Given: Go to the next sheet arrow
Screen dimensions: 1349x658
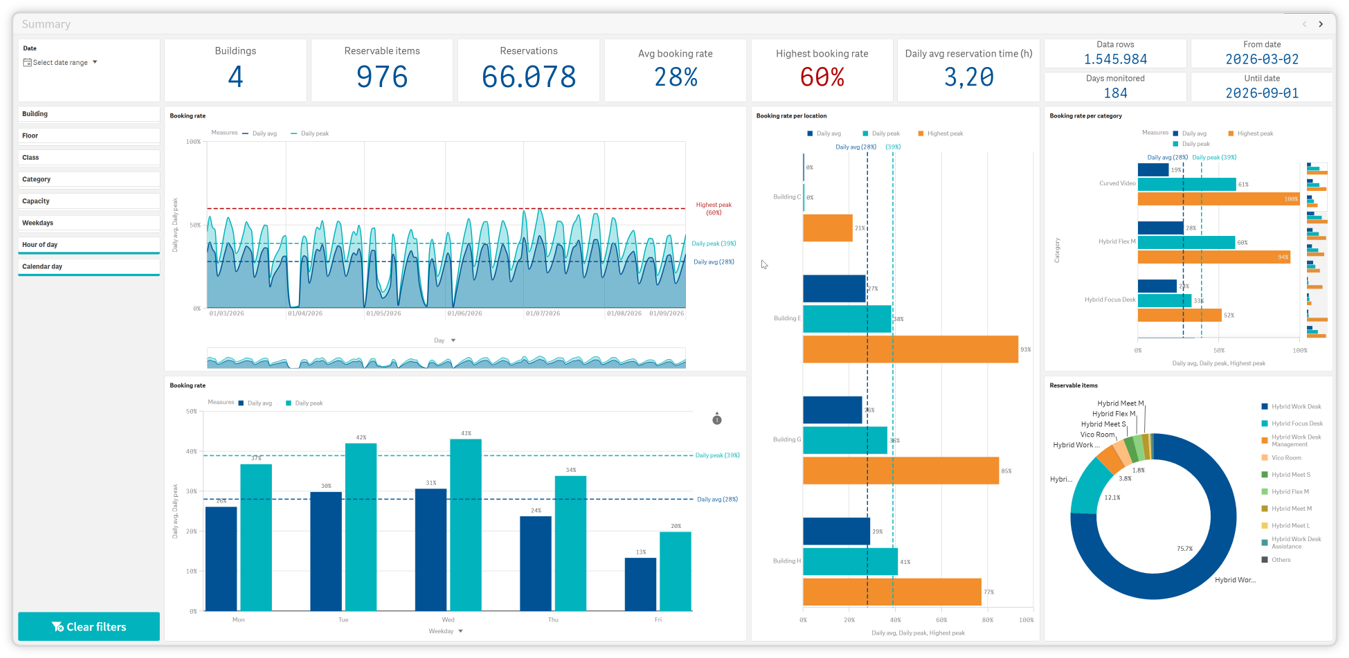Looking at the screenshot, I should click(1321, 24).
